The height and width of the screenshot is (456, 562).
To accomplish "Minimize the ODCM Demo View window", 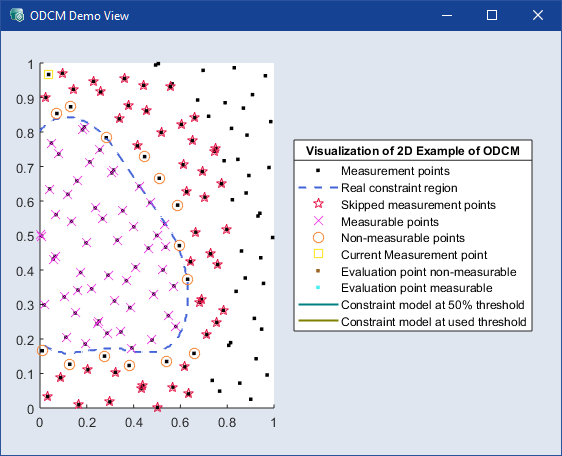I will point(447,15).
